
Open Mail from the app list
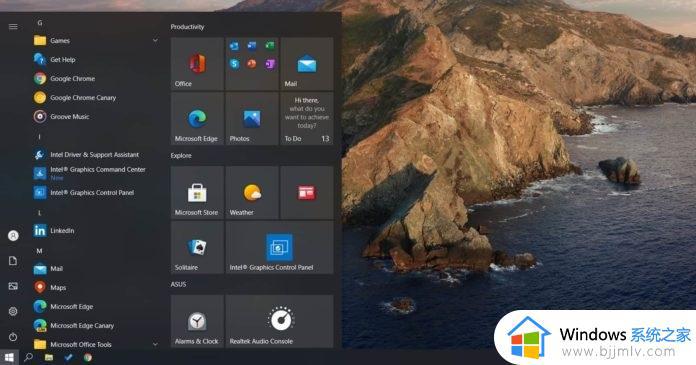click(96, 269)
